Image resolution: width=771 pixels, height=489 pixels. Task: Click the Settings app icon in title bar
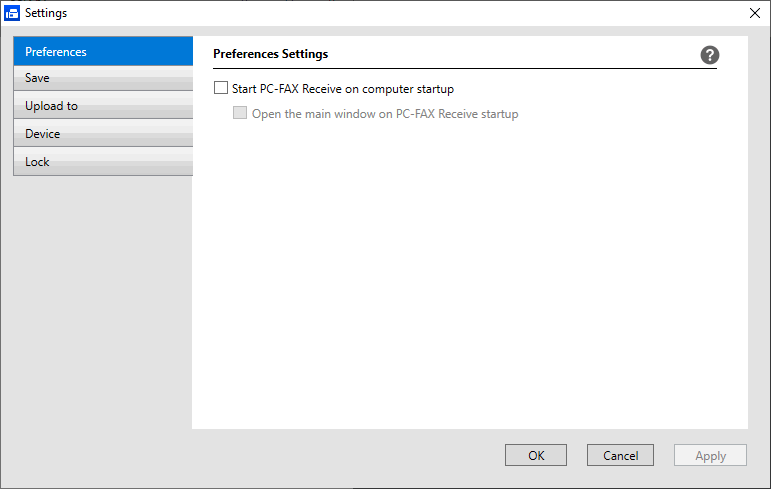click(13, 13)
